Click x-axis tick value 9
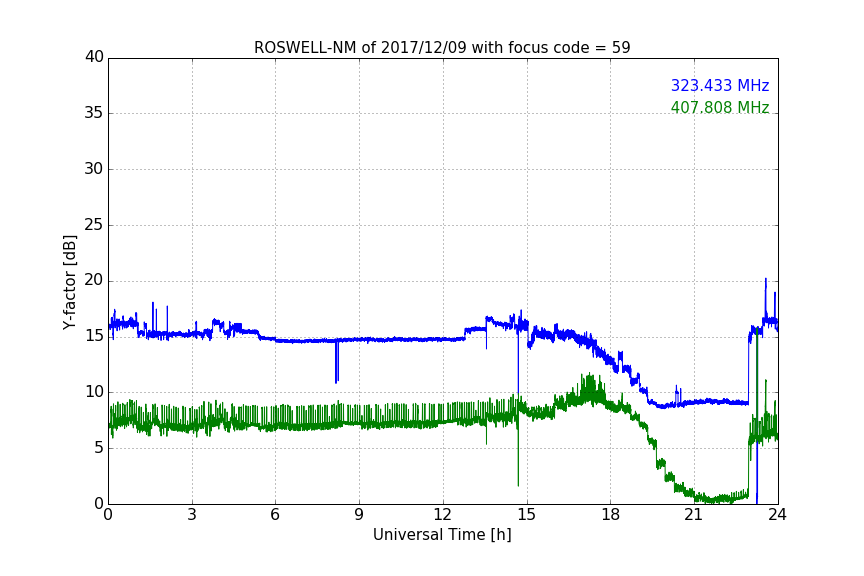The height and width of the screenshot is (576, 864). click(359, 515)
